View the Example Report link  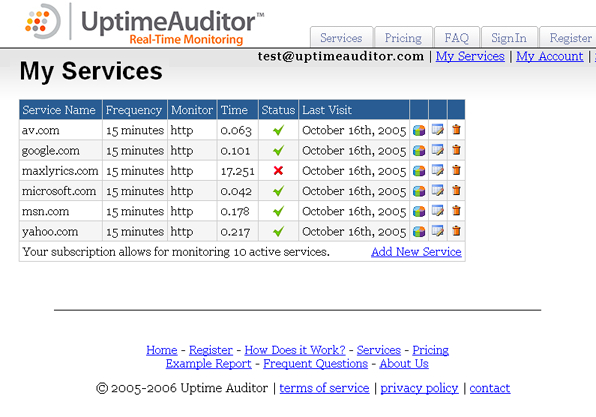tap(209, 364)
